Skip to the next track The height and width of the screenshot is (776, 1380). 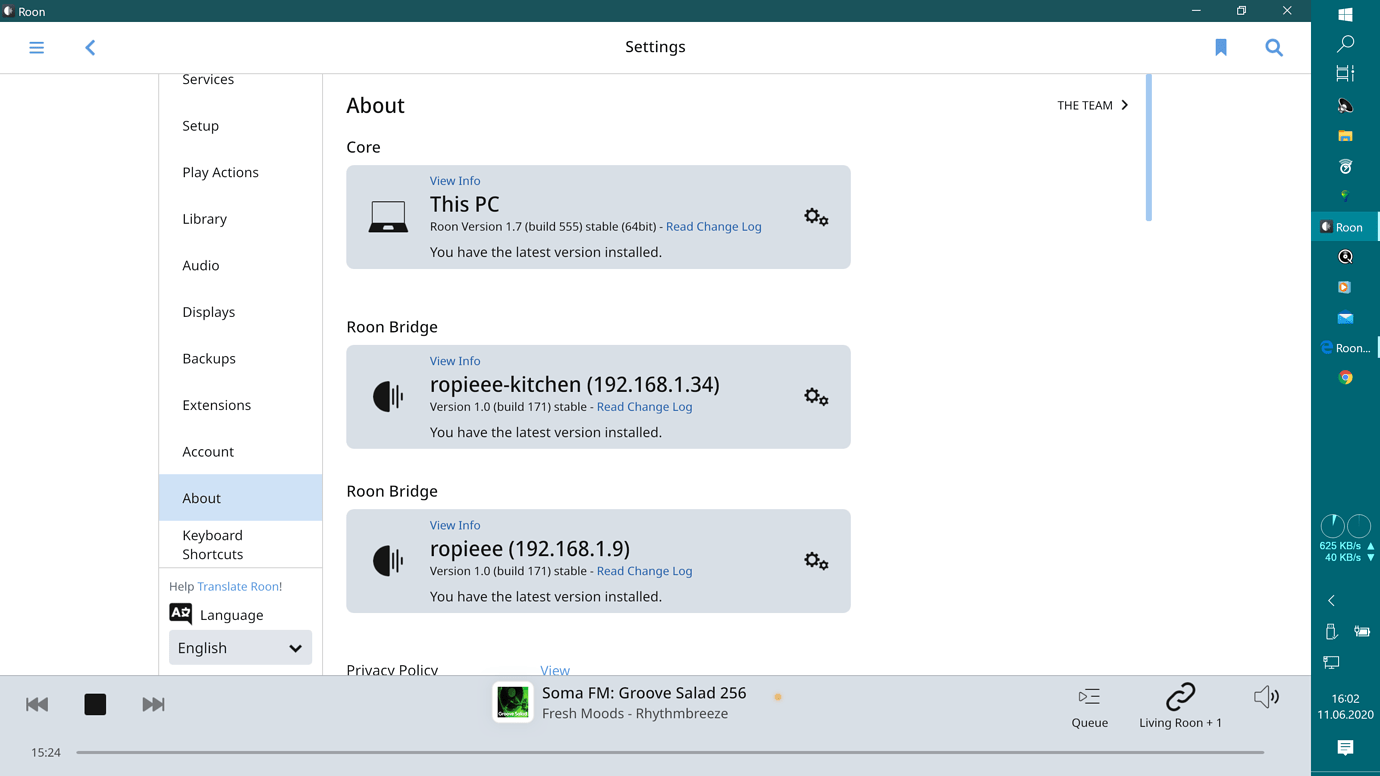coord(153,704)
